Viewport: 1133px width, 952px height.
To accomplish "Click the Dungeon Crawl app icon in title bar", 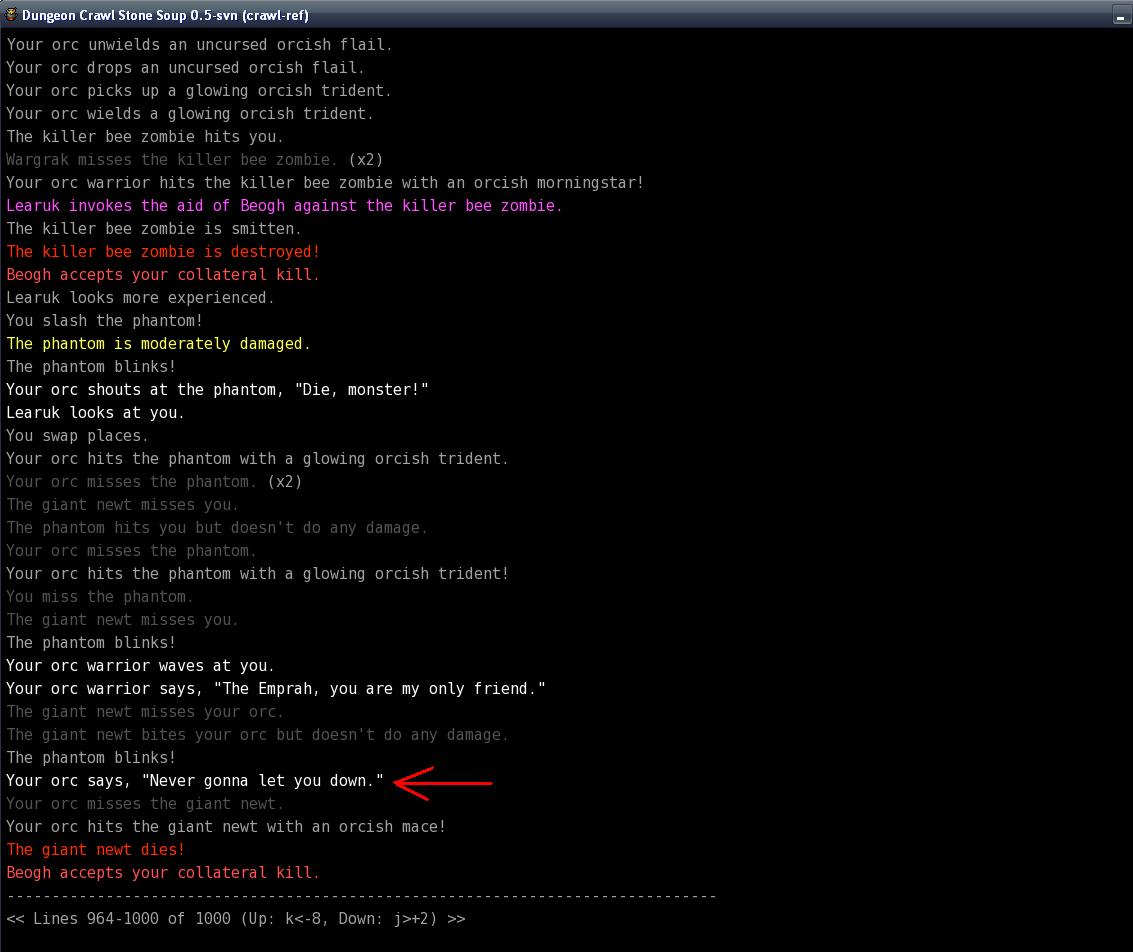I will (x=11, y=15).
